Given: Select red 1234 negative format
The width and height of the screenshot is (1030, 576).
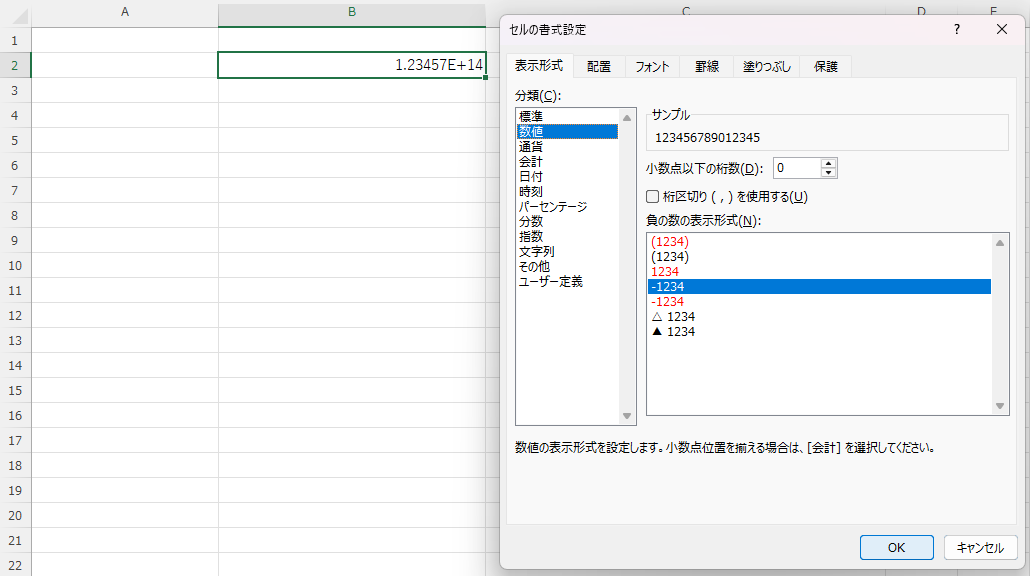Looking at the screenshot, I should point(819,272).
